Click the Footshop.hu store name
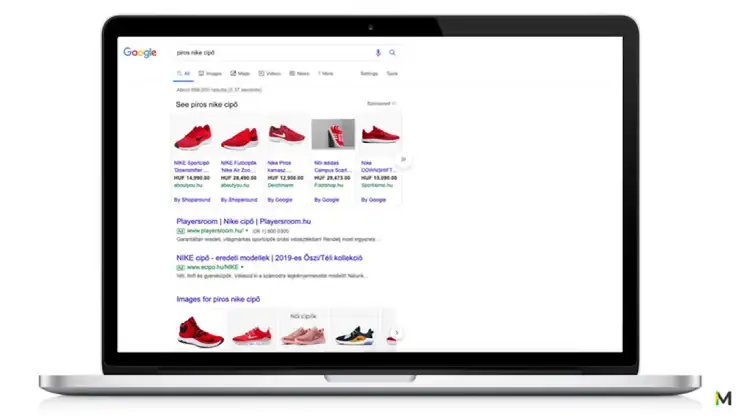The image size is (740, 416). (328, 186)
